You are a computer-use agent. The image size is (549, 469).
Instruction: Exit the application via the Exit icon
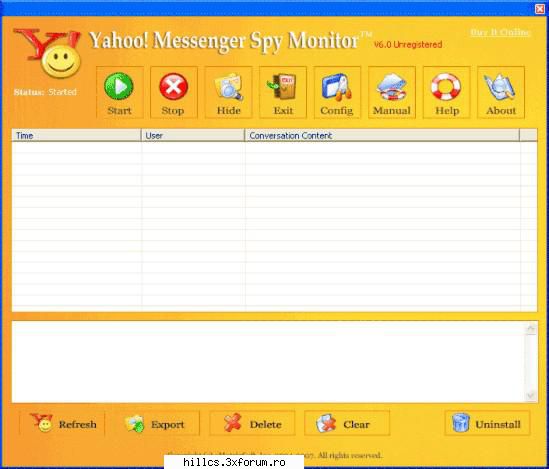point(283,92)
